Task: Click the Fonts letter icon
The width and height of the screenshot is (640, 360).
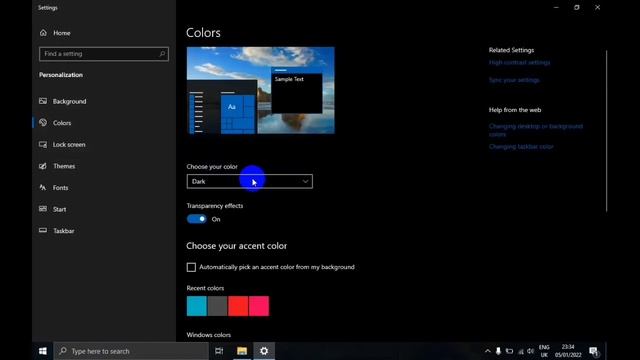Action: pyautogui.click(x=43, y=187)
